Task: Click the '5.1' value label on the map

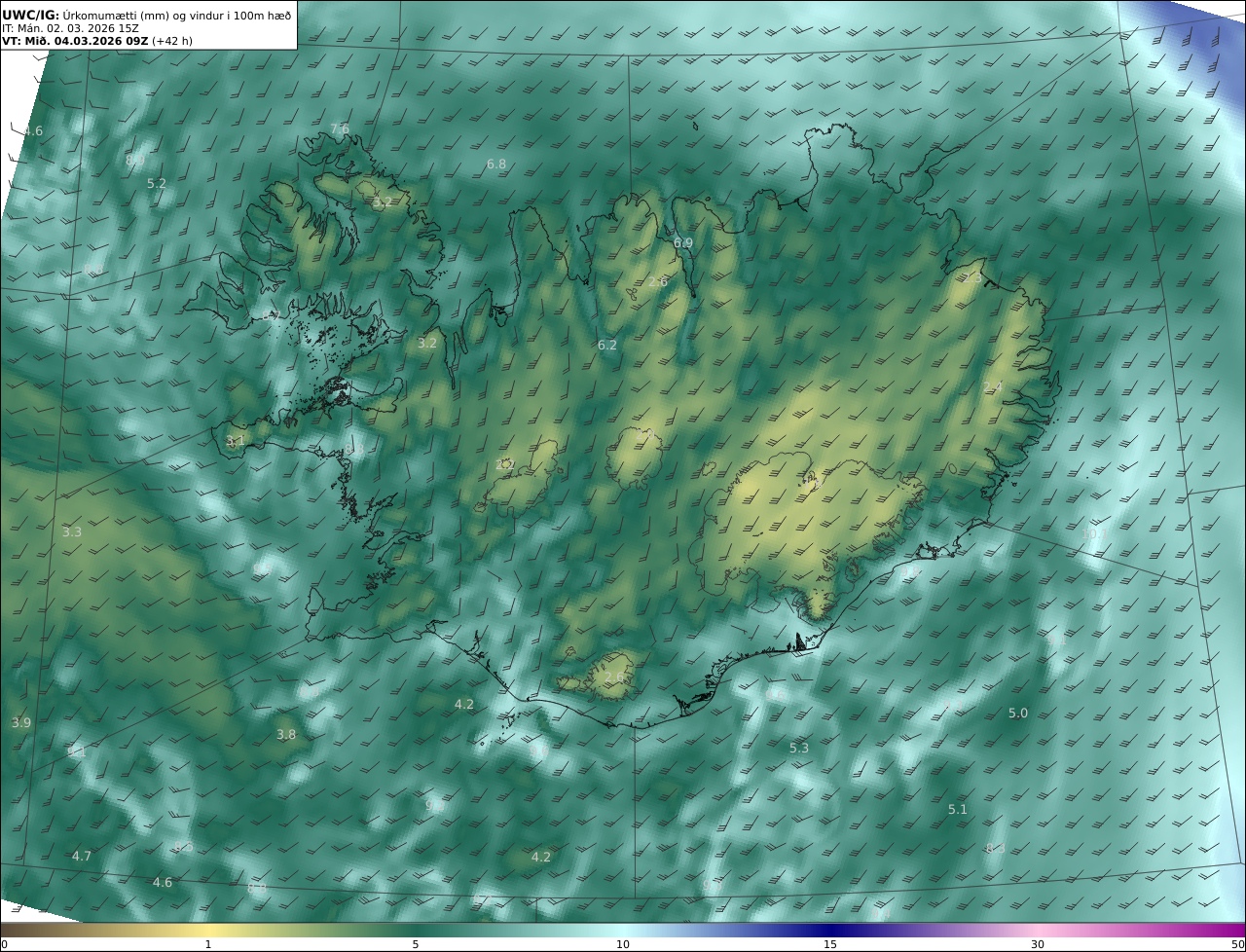Action: pos(958,809)
